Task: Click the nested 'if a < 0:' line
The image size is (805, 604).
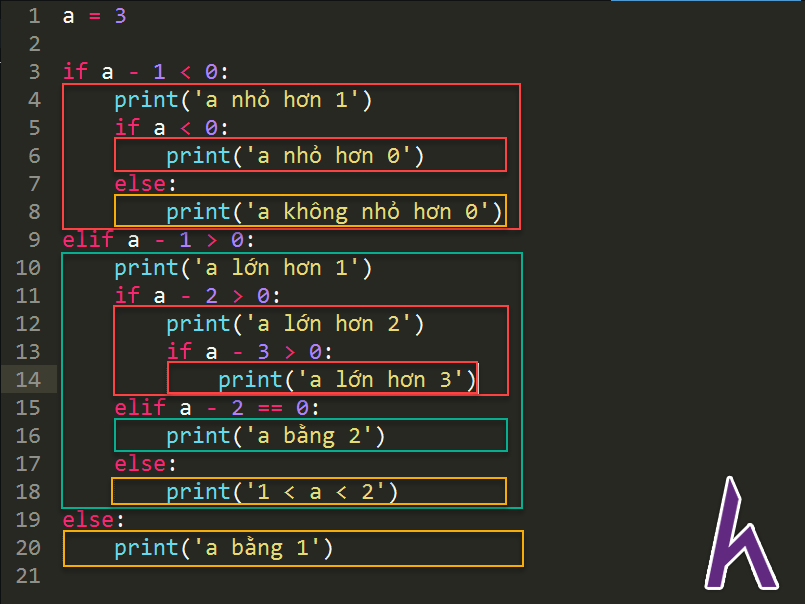Action: [x=171, y=128]
